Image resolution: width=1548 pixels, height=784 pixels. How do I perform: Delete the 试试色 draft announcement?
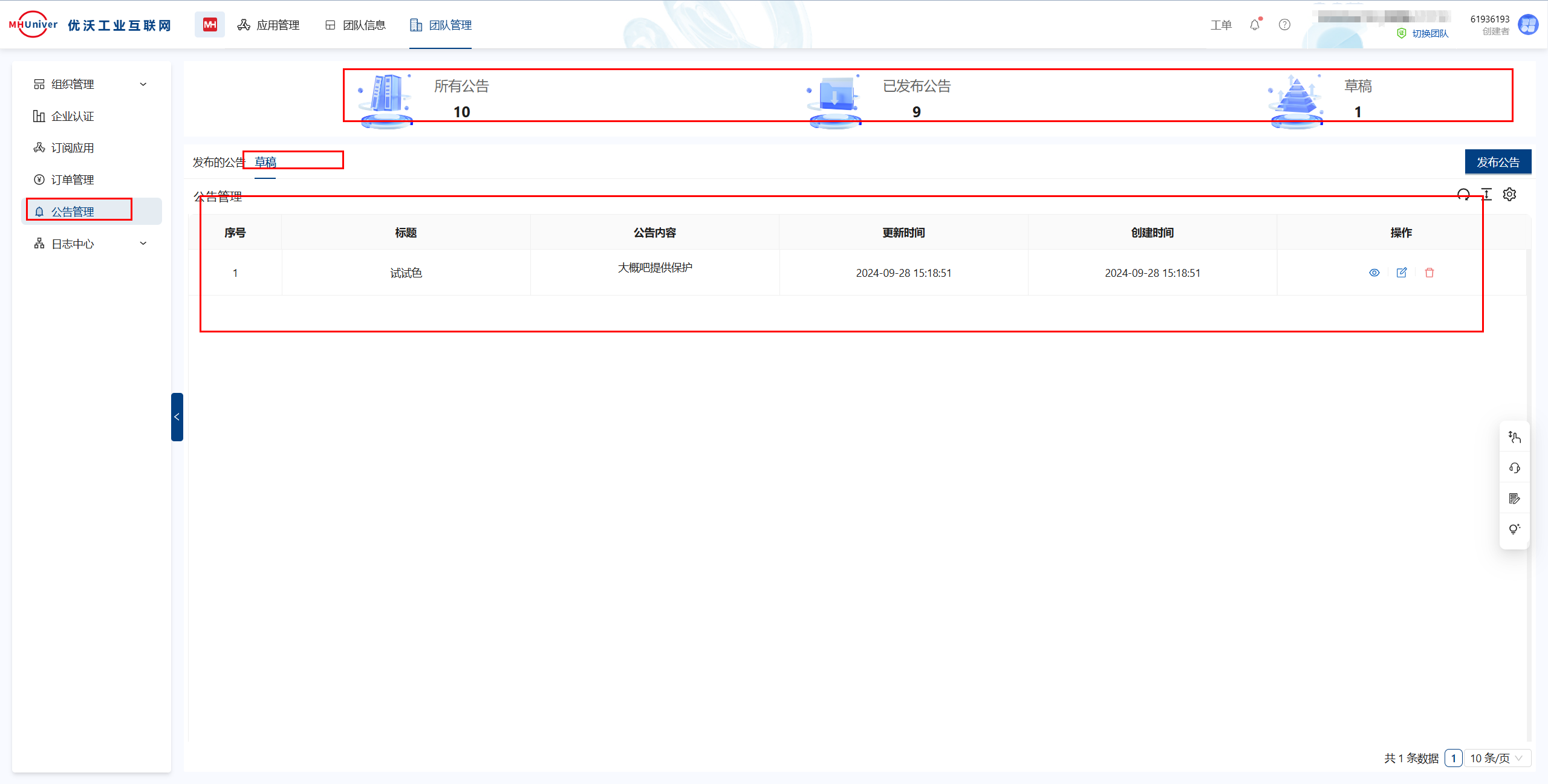point(1429,273)
